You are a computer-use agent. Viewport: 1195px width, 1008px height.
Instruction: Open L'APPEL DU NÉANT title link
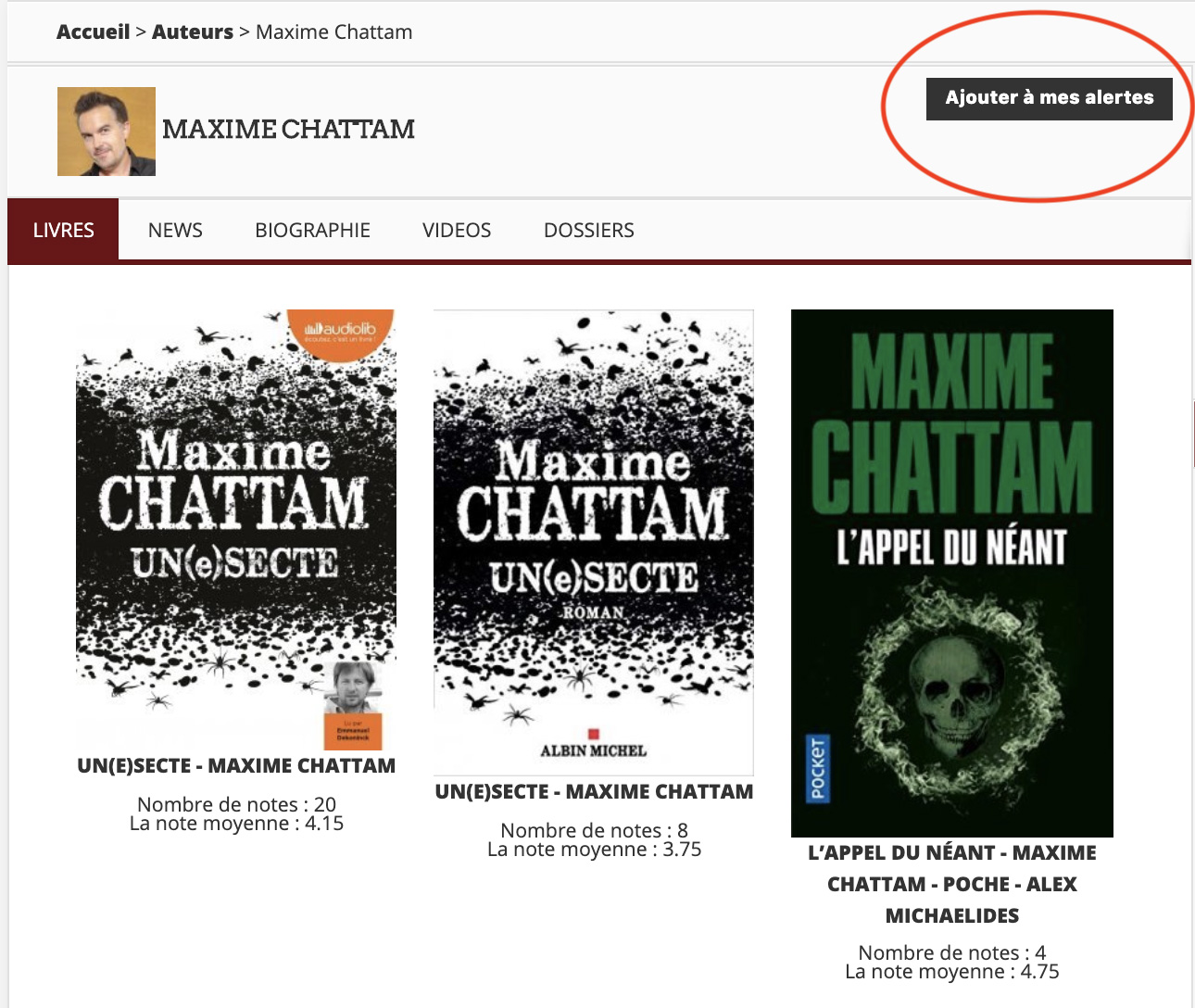pos(952,884)
